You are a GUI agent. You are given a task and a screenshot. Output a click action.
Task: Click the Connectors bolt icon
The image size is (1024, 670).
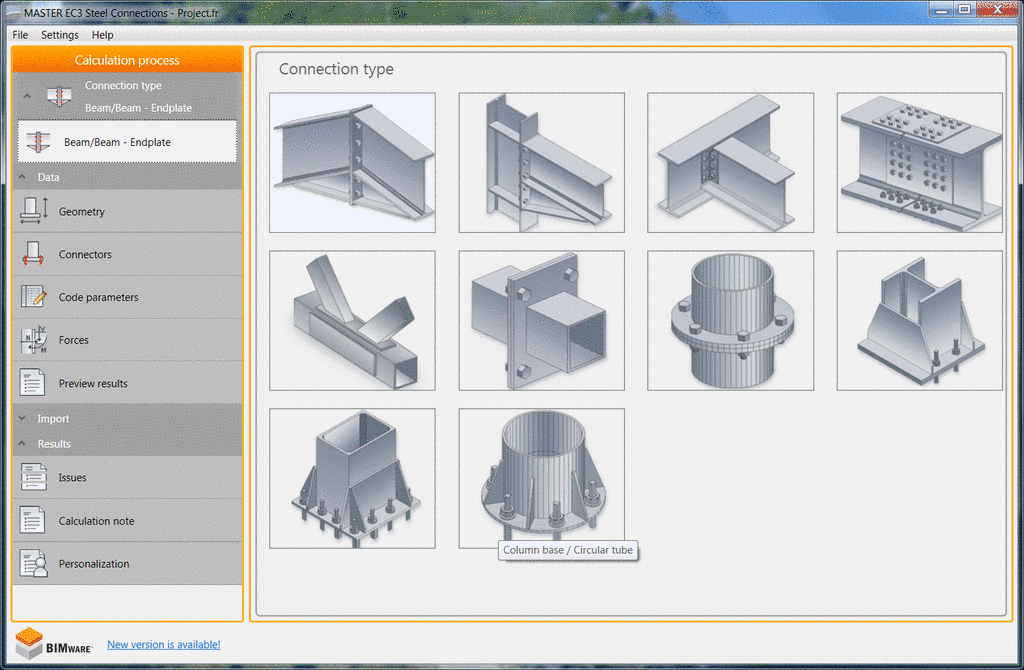33,253
